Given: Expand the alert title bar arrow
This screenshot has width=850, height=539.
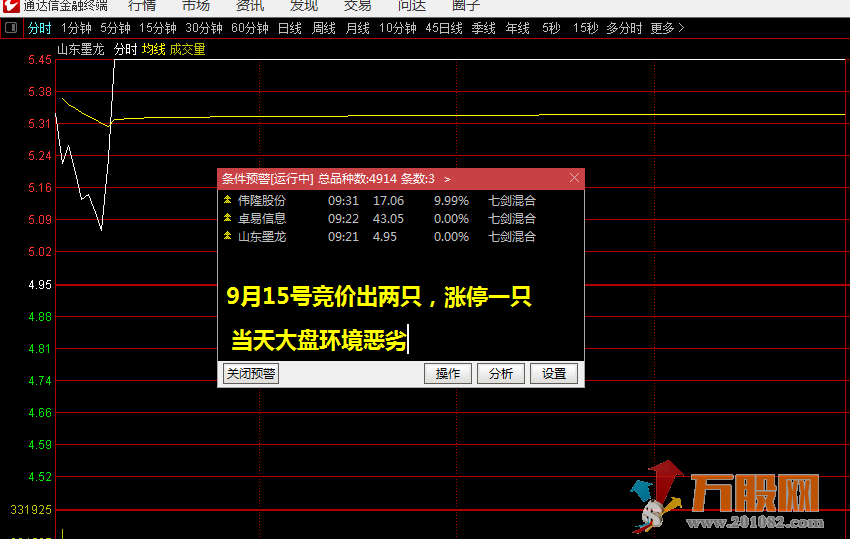Looking at the screenshot, I should [447, 179].
